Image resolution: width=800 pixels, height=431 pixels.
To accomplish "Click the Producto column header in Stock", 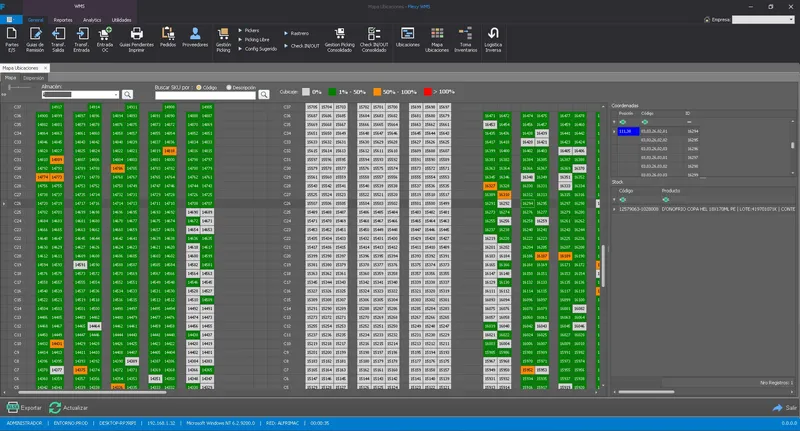I will [671, 191].
